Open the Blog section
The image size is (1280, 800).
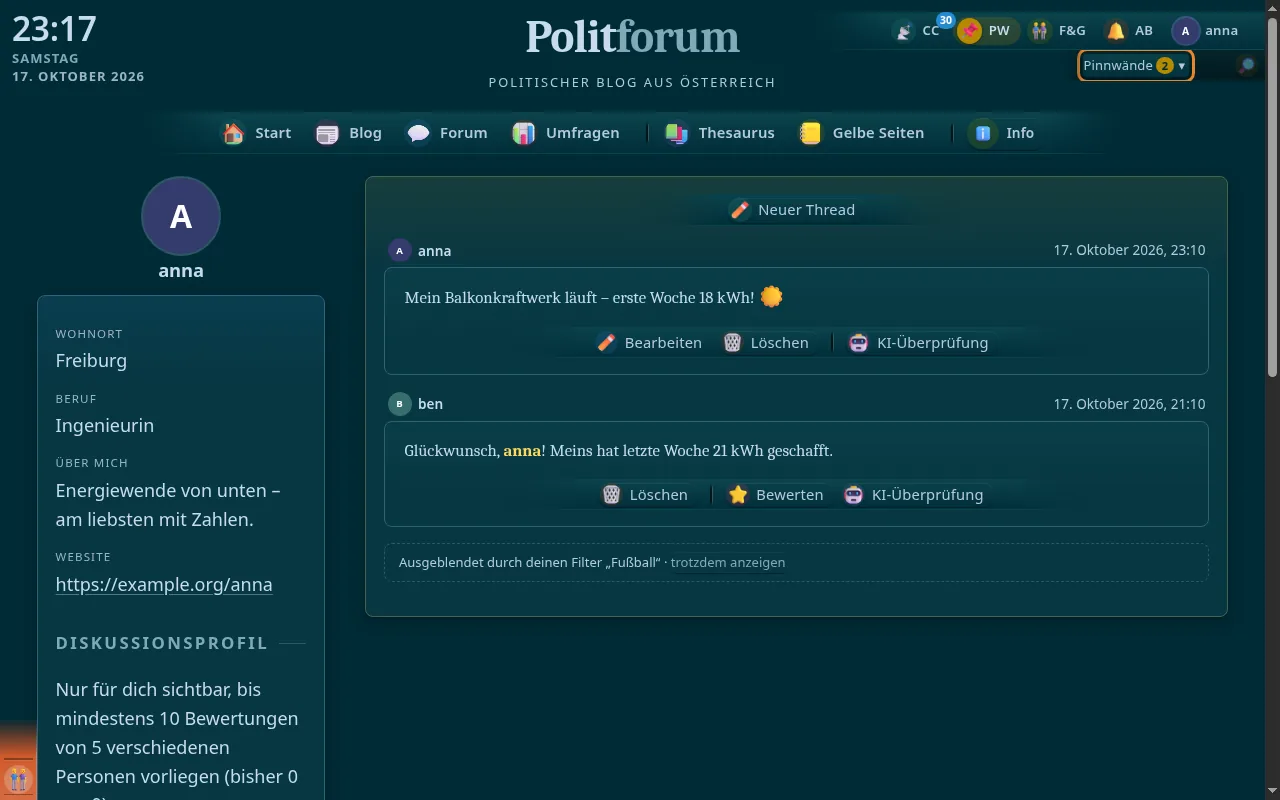[x=349, y=133]
